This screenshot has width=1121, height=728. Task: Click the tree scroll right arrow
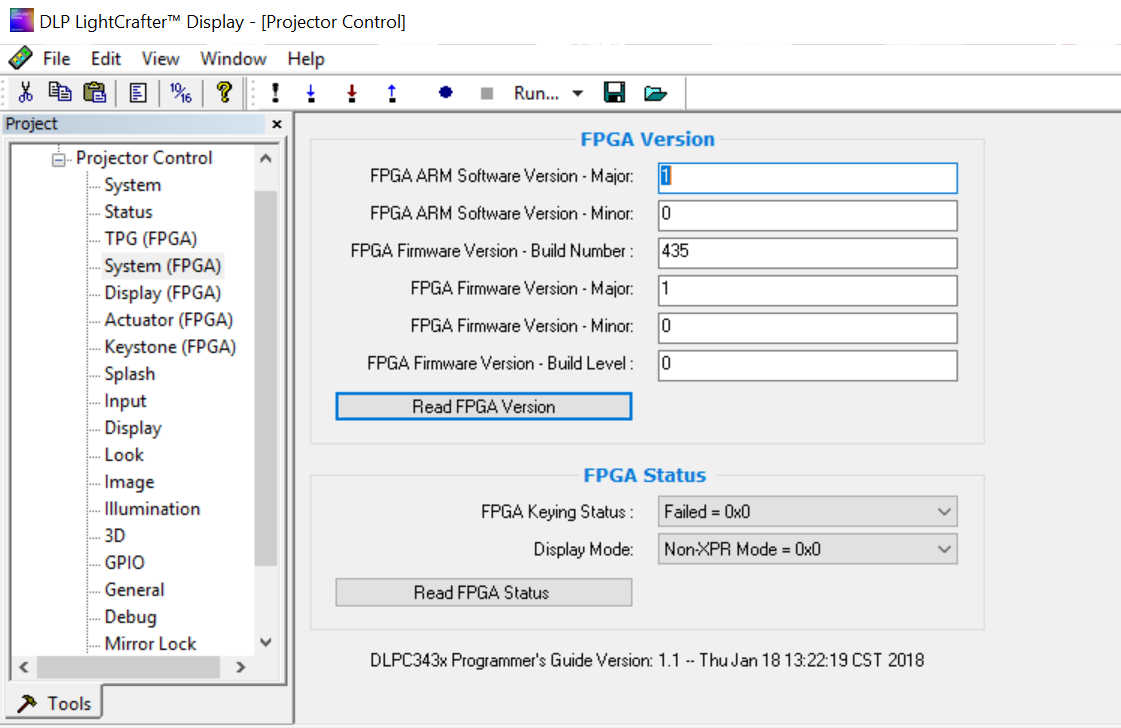pos(241,667)
